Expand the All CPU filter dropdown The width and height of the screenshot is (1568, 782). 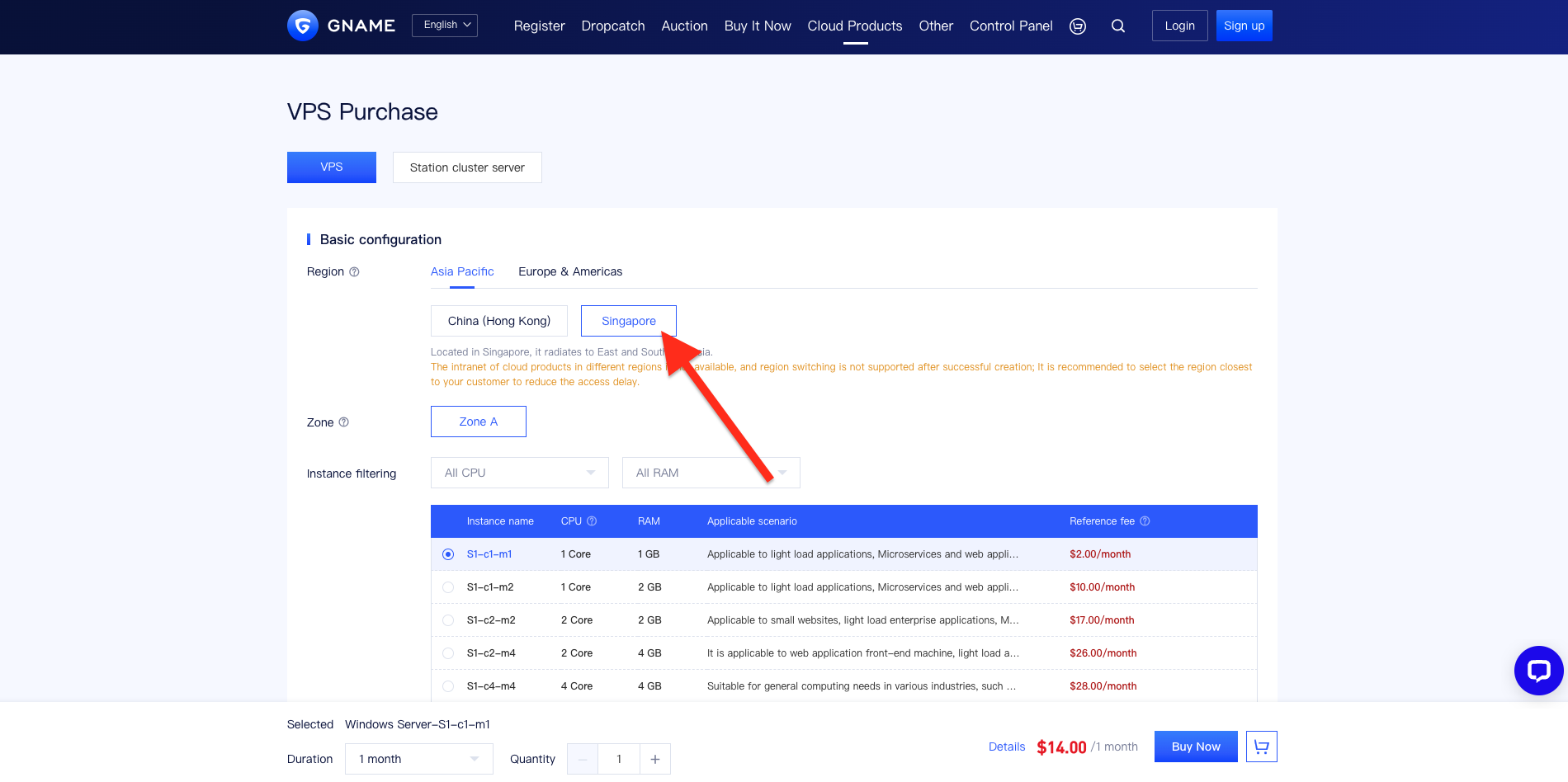[520, 473]
